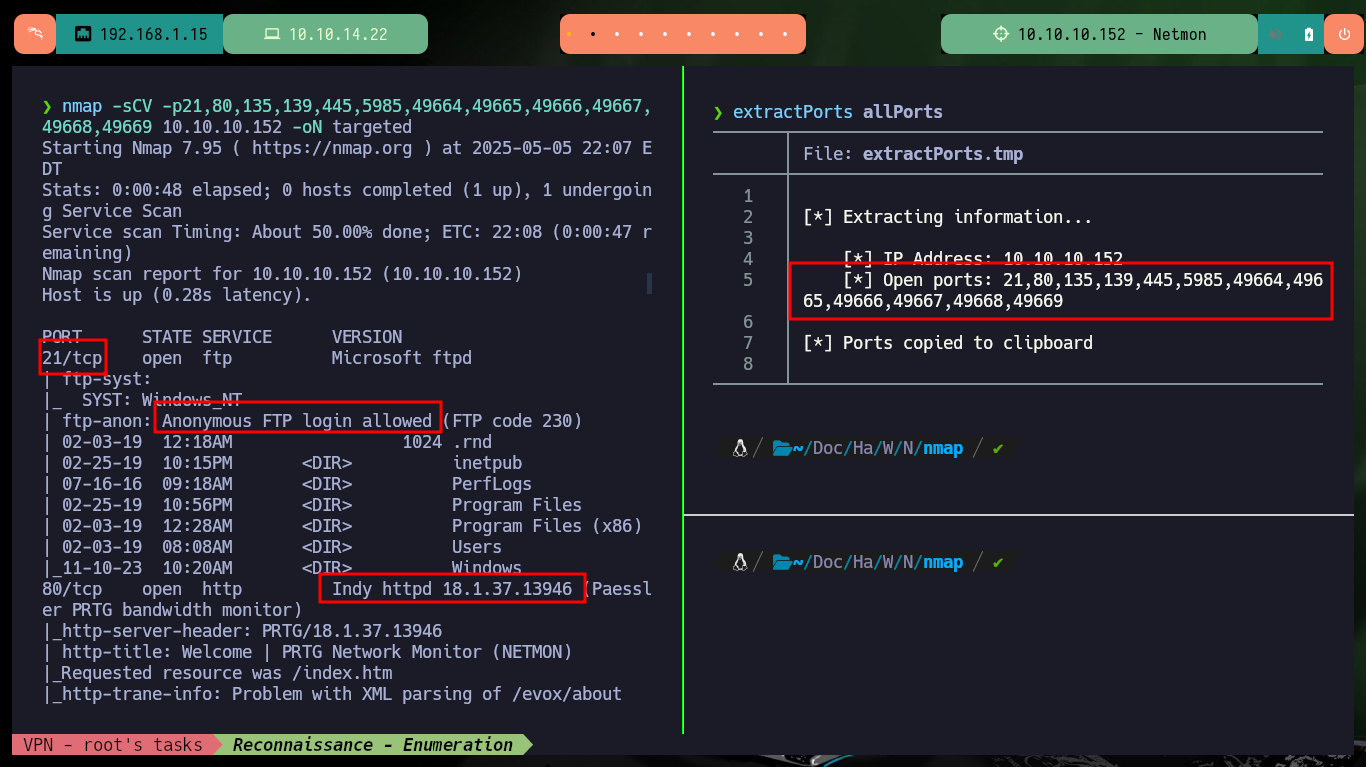This screenshot has width=1366, height=767.
Task: Click 'allPorts' argument text
Action: (x=903, y=112)
